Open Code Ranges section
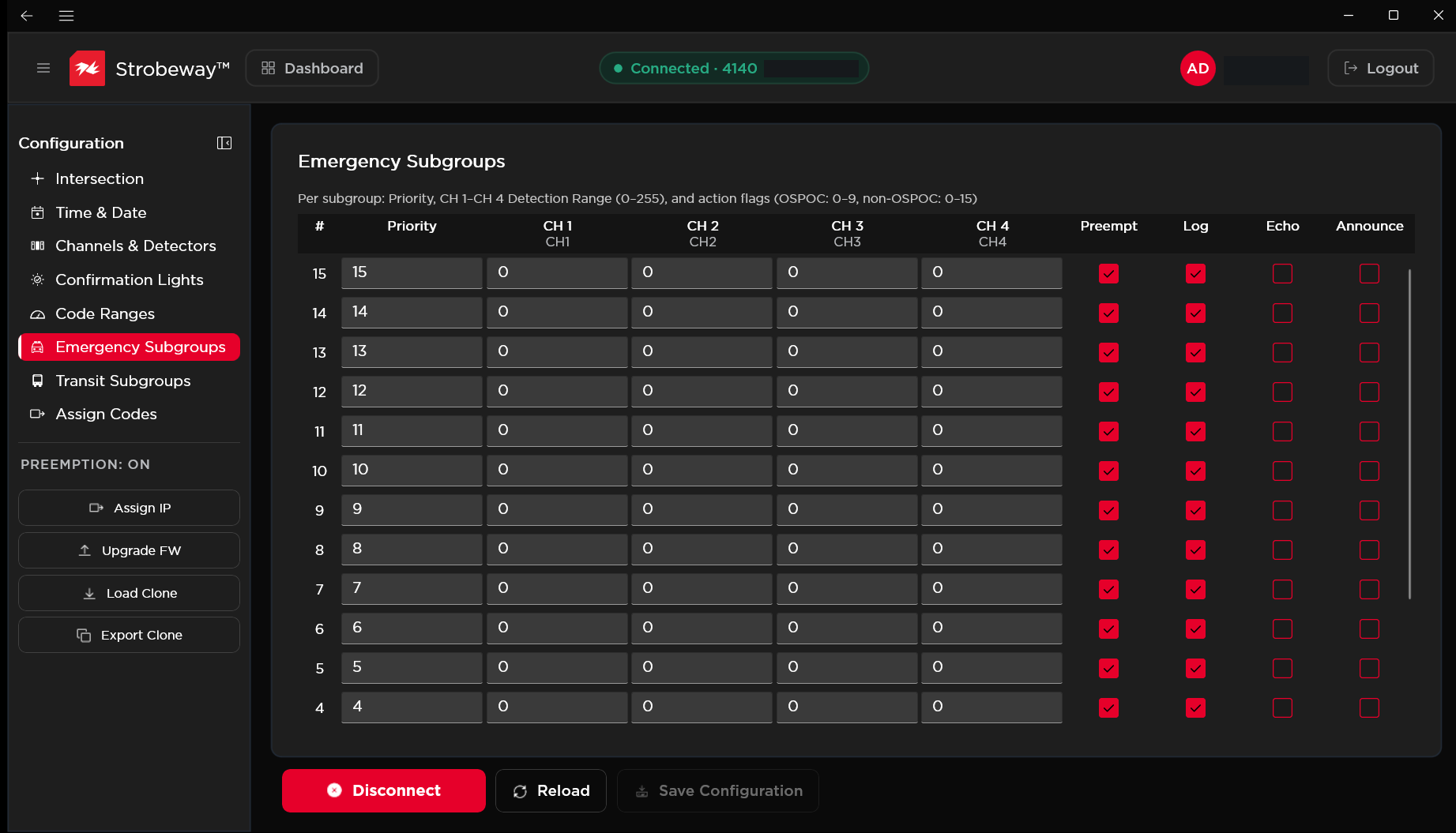 tap(129, 313)
